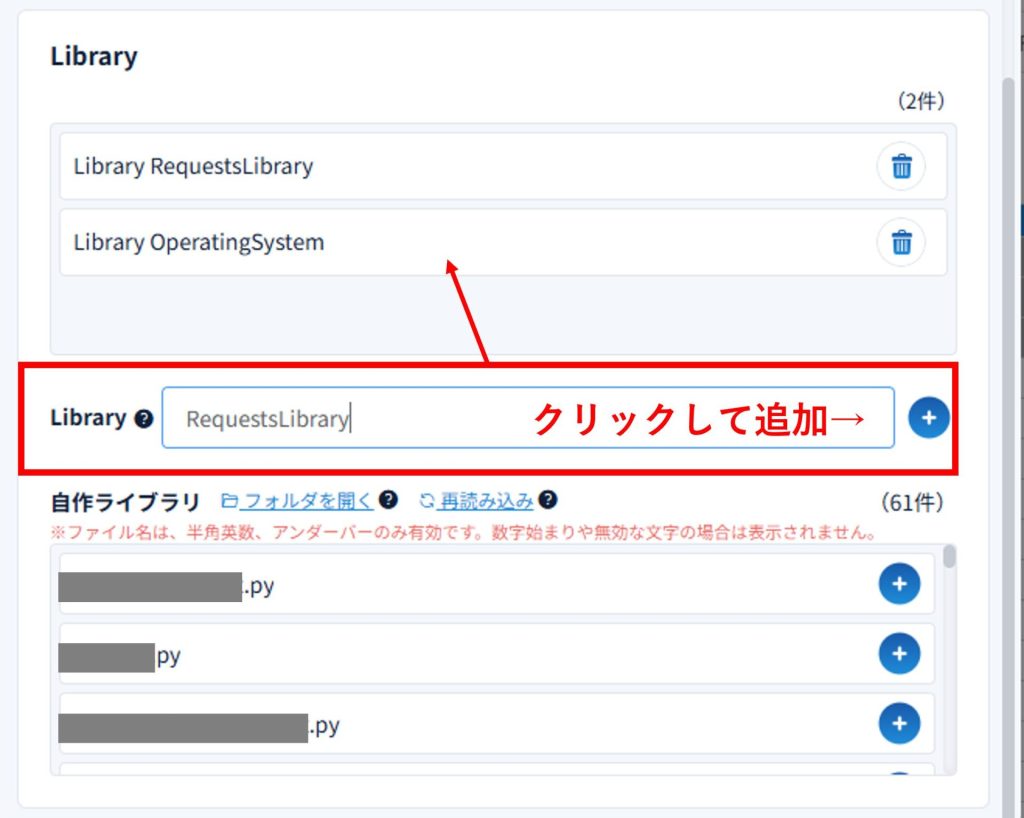Click the folder icon before フォルダを開く
This screenshot has width=1024, height=818.
[x=229, y=501]
